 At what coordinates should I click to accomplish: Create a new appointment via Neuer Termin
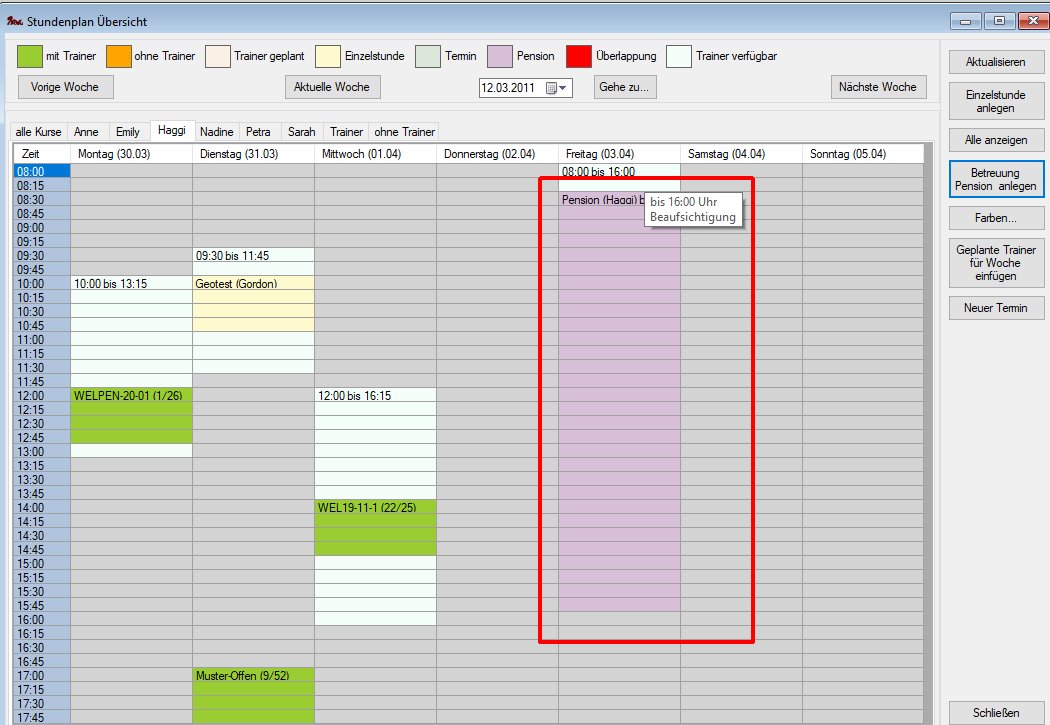click(x=995, y=308)
